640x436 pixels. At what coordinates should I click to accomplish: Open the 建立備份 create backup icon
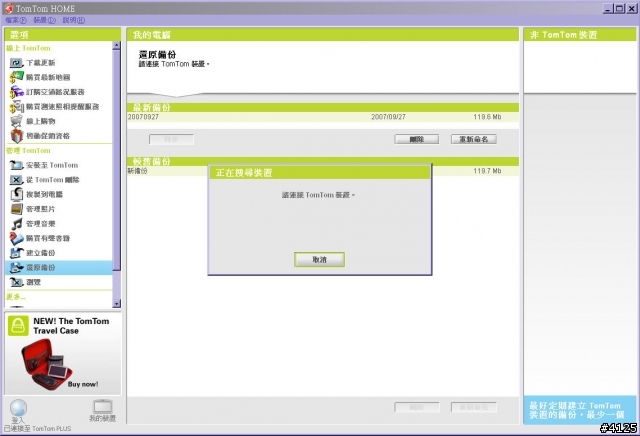point(16,253)
